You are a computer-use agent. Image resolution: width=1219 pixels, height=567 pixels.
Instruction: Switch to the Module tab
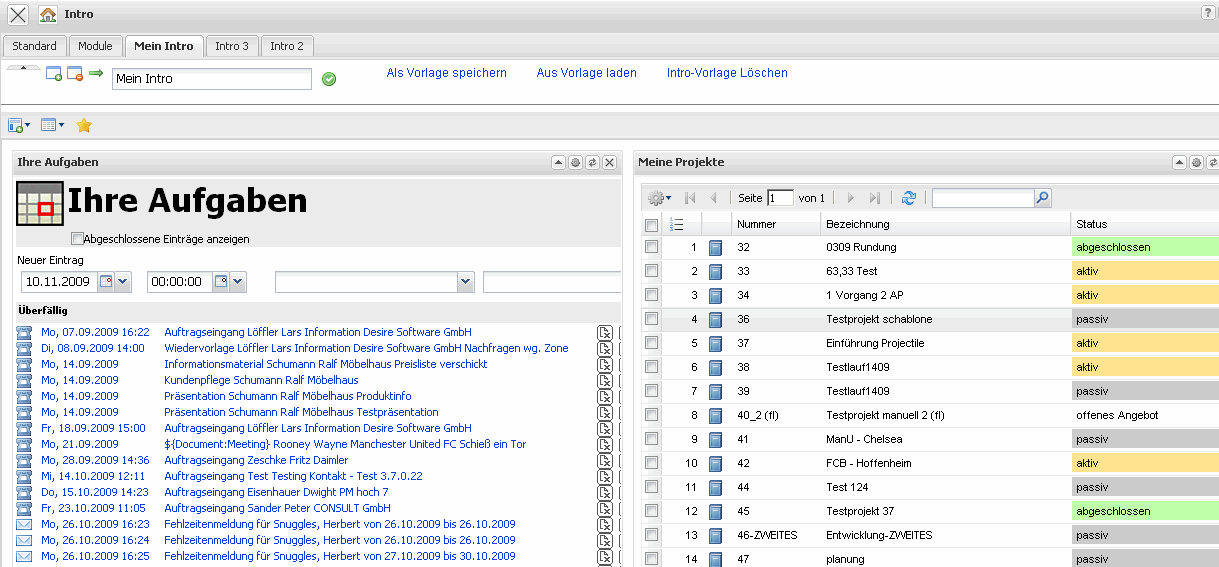click(x=95, y=46)
